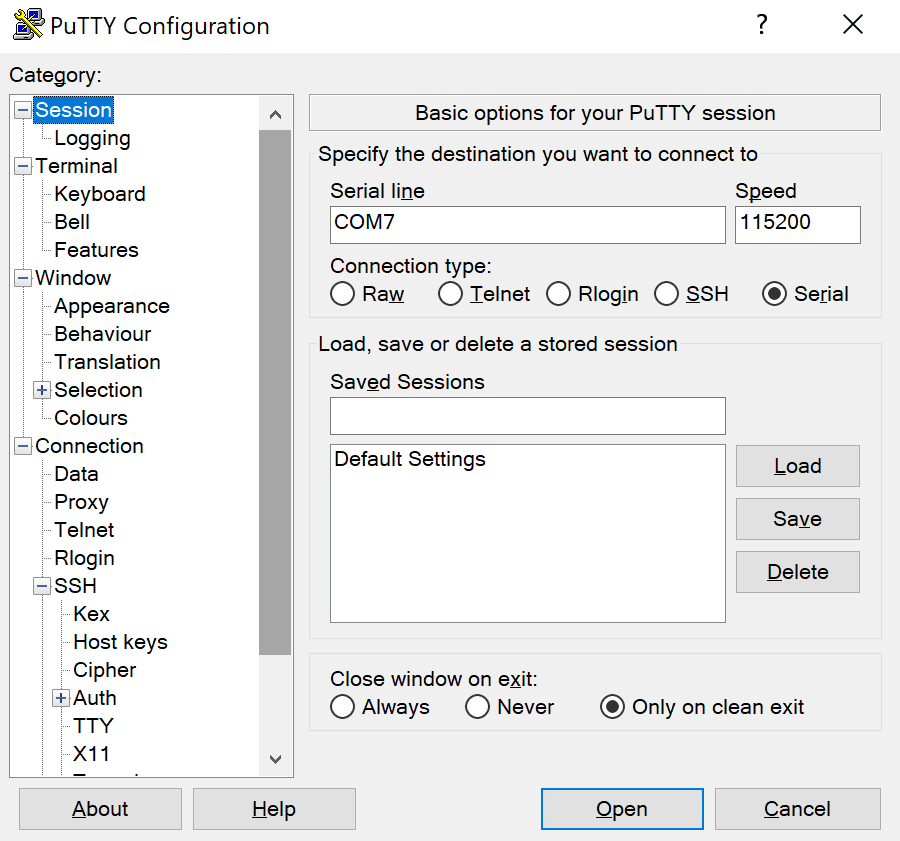Expand the Auth tree node
Image resolution: width=900 pixels, height=841 pixels.
[61, 698]
